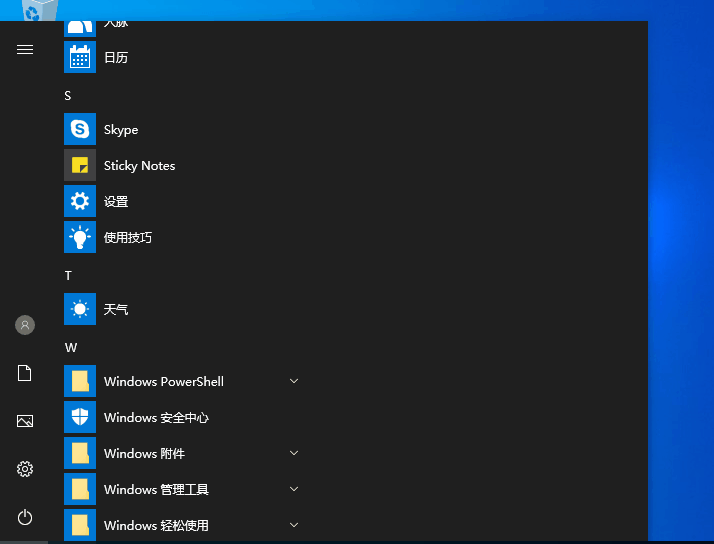Open the Calendar (日历) app icon
This screenshot has height=544, width=714.
click(x=80, y=57)
